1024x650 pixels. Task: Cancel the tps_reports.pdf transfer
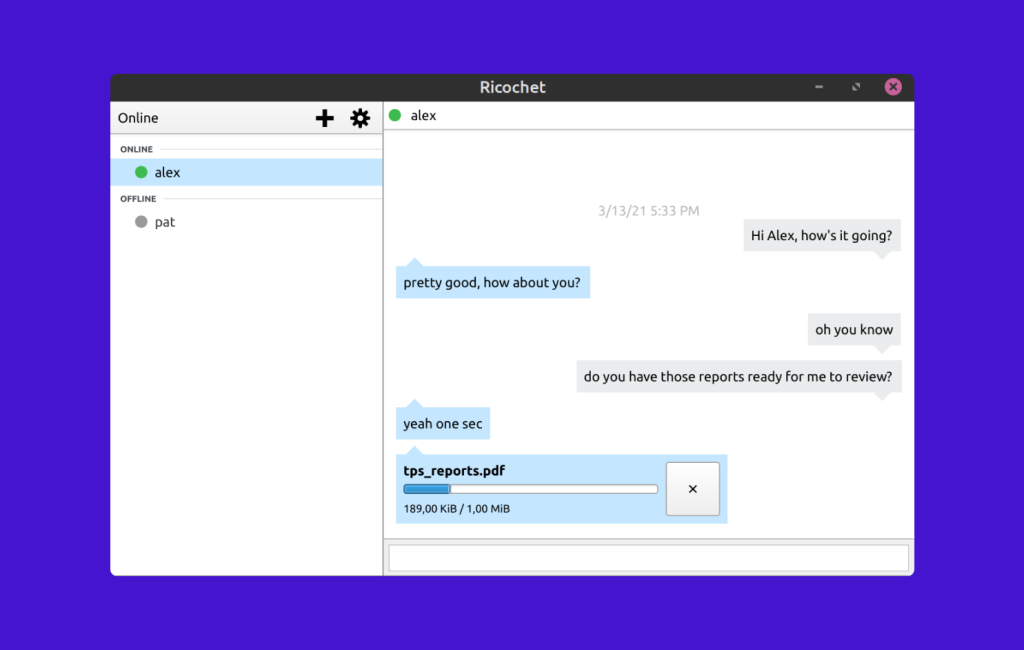click(x=692, y=489)
